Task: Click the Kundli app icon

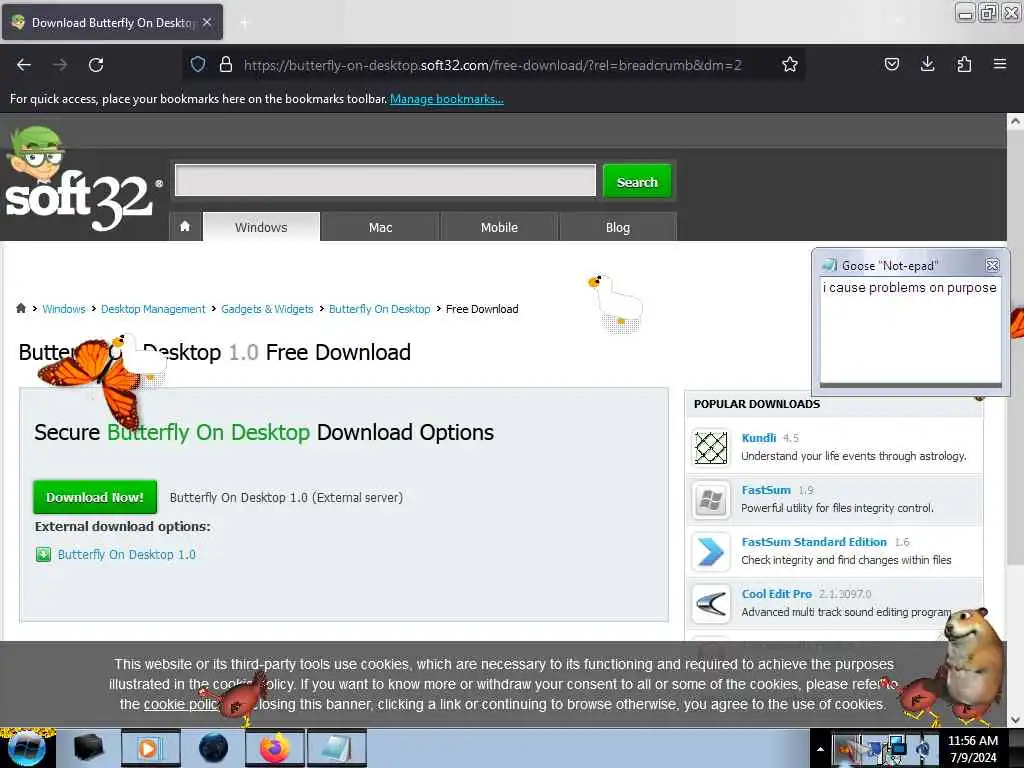Action: click(711, 447)
